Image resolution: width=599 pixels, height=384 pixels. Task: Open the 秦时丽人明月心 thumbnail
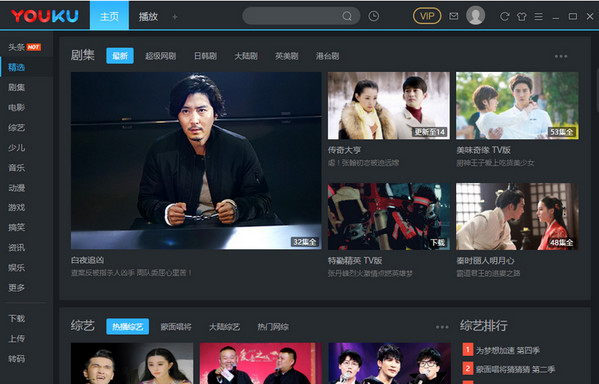(517, 216)
